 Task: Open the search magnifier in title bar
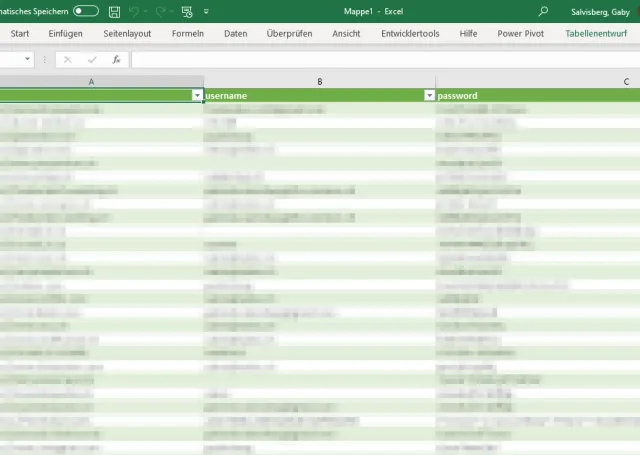[543, 12]
